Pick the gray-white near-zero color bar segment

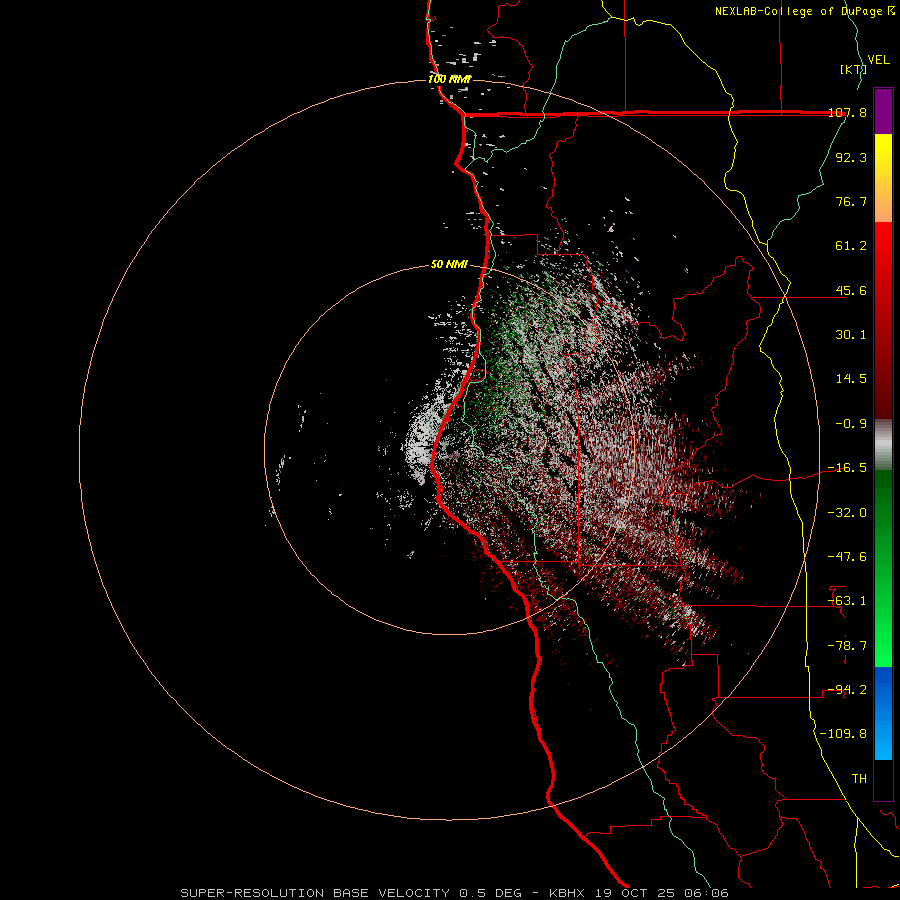click(x=883, y=445)
